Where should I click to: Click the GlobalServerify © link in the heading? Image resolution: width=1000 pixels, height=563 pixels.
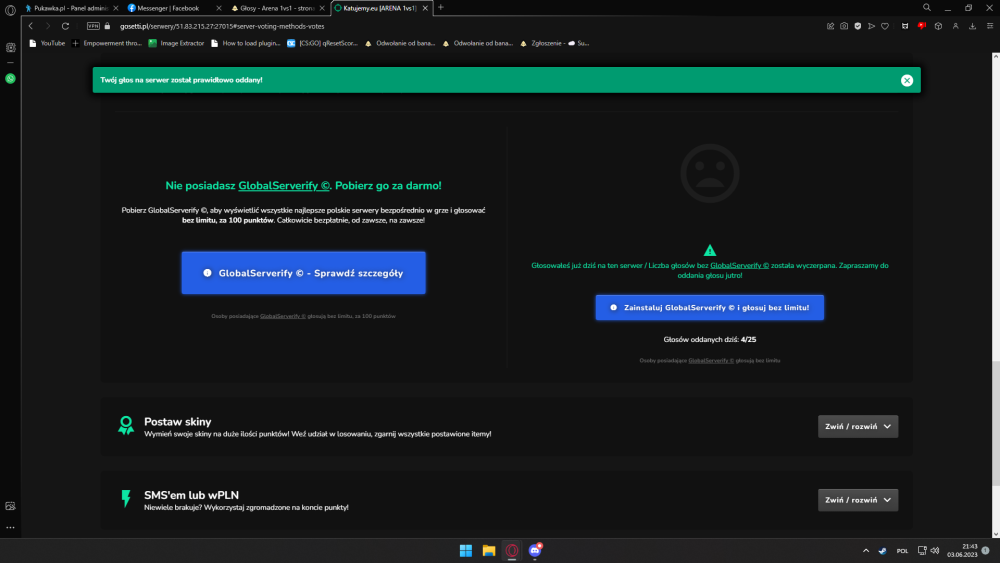[x=284, y=186]
